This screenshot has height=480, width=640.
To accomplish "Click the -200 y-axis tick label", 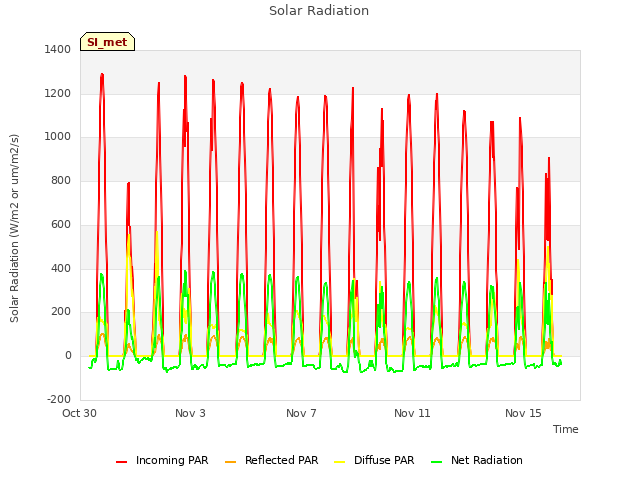I will click(59, 399).
